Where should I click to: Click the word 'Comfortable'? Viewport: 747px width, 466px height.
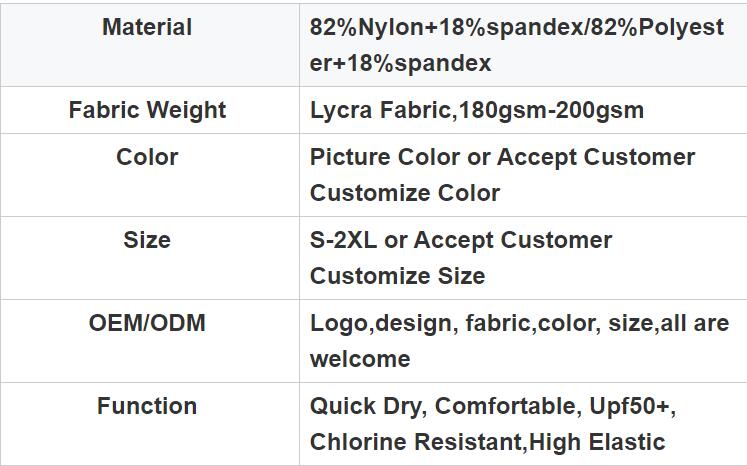(x=505, y=406)
